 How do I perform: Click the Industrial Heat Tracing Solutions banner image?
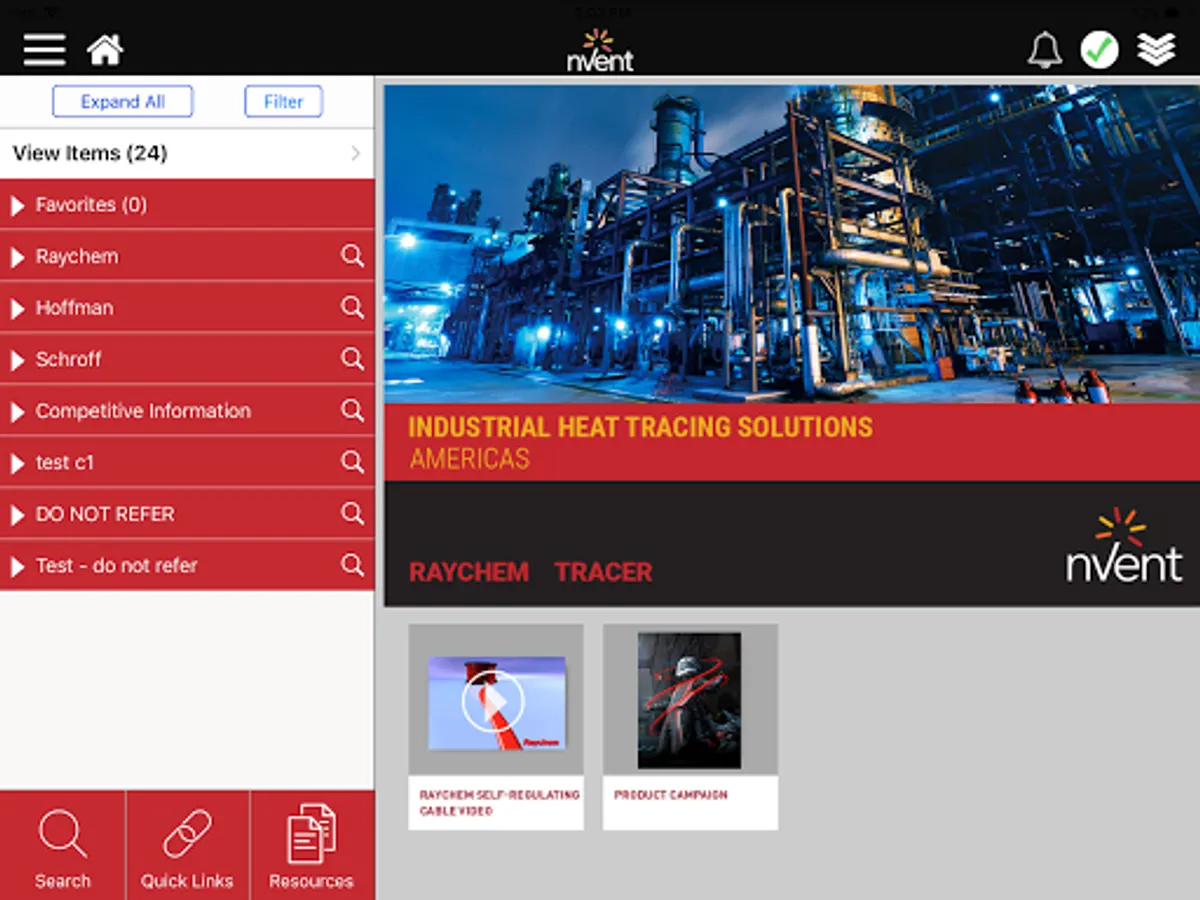tap(792, 244)
